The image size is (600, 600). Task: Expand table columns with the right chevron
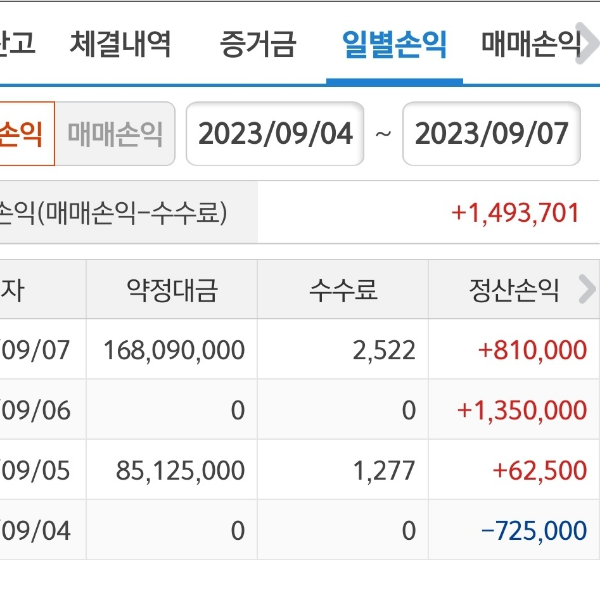[587, 290]
